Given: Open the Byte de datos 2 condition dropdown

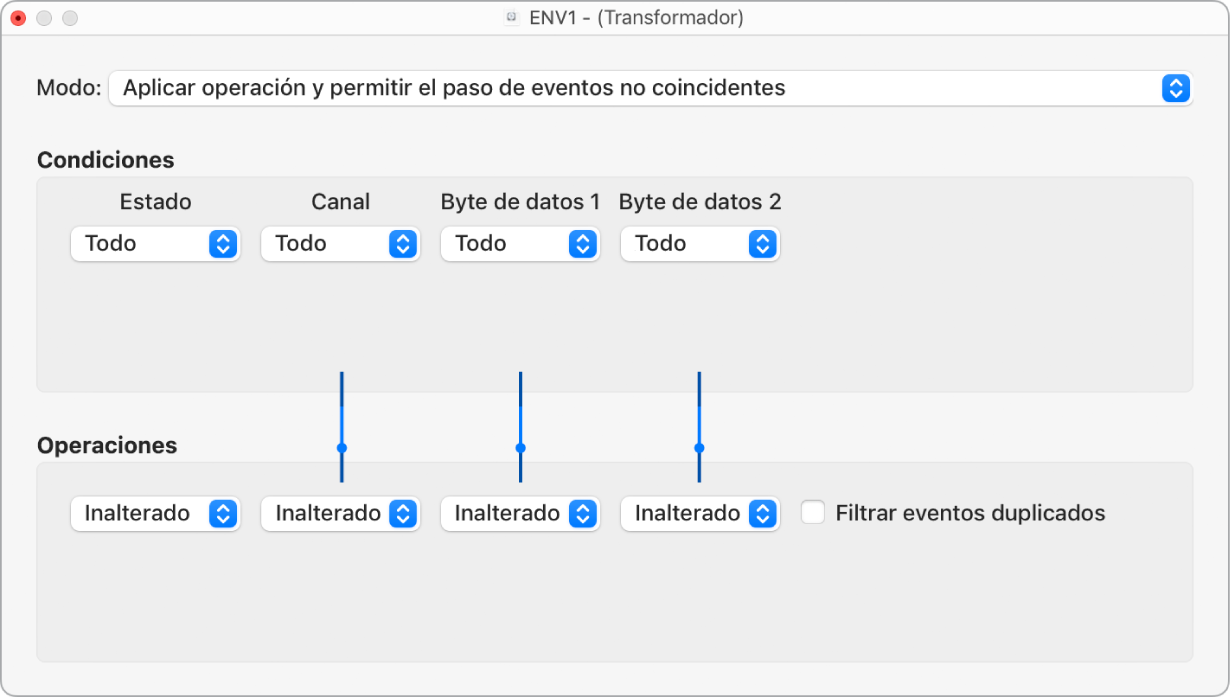Looking at the screenshot, I should [699, 244].
